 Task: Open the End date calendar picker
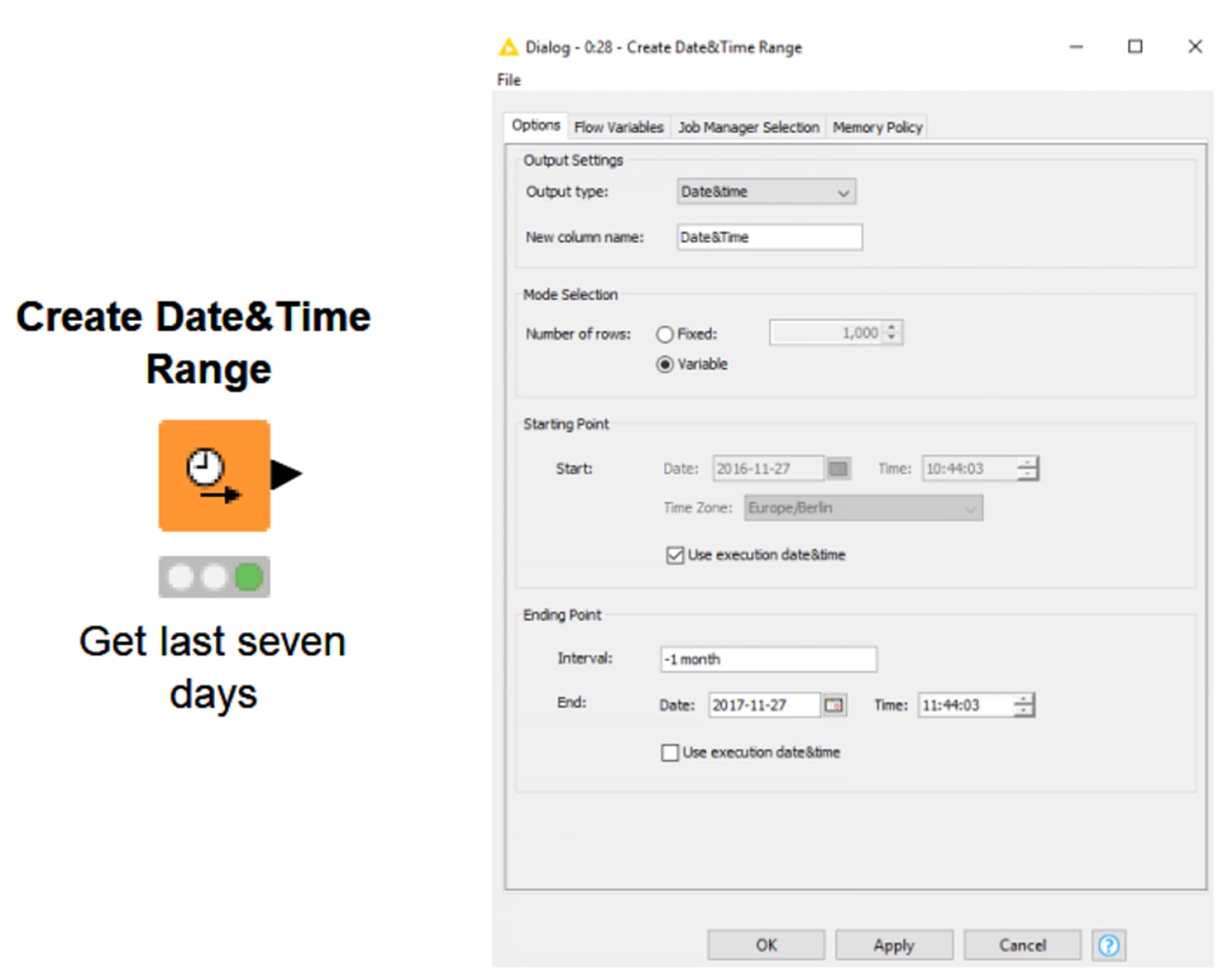(834, 705)
